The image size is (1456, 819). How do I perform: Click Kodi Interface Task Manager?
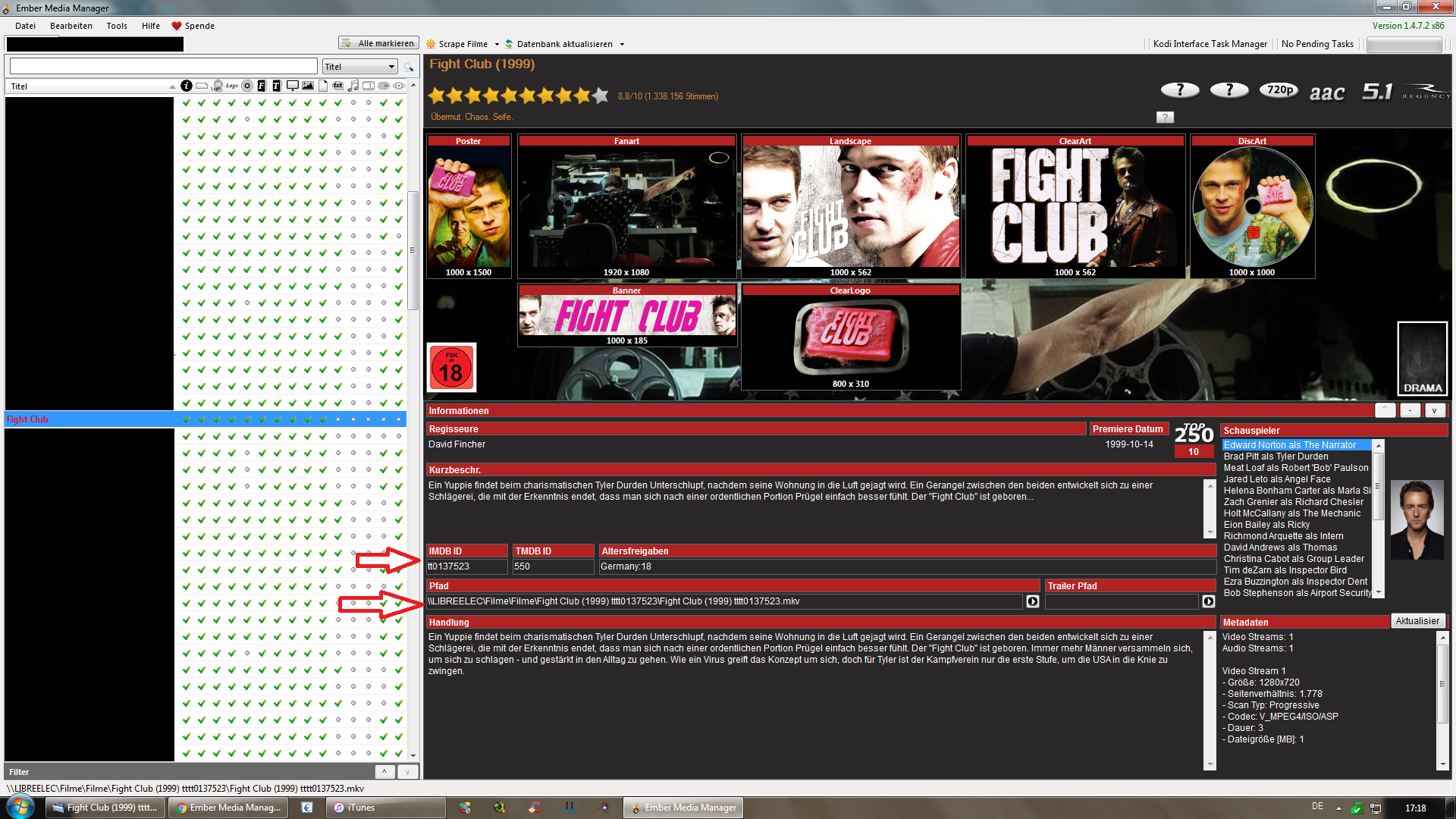pos(1210,44)
